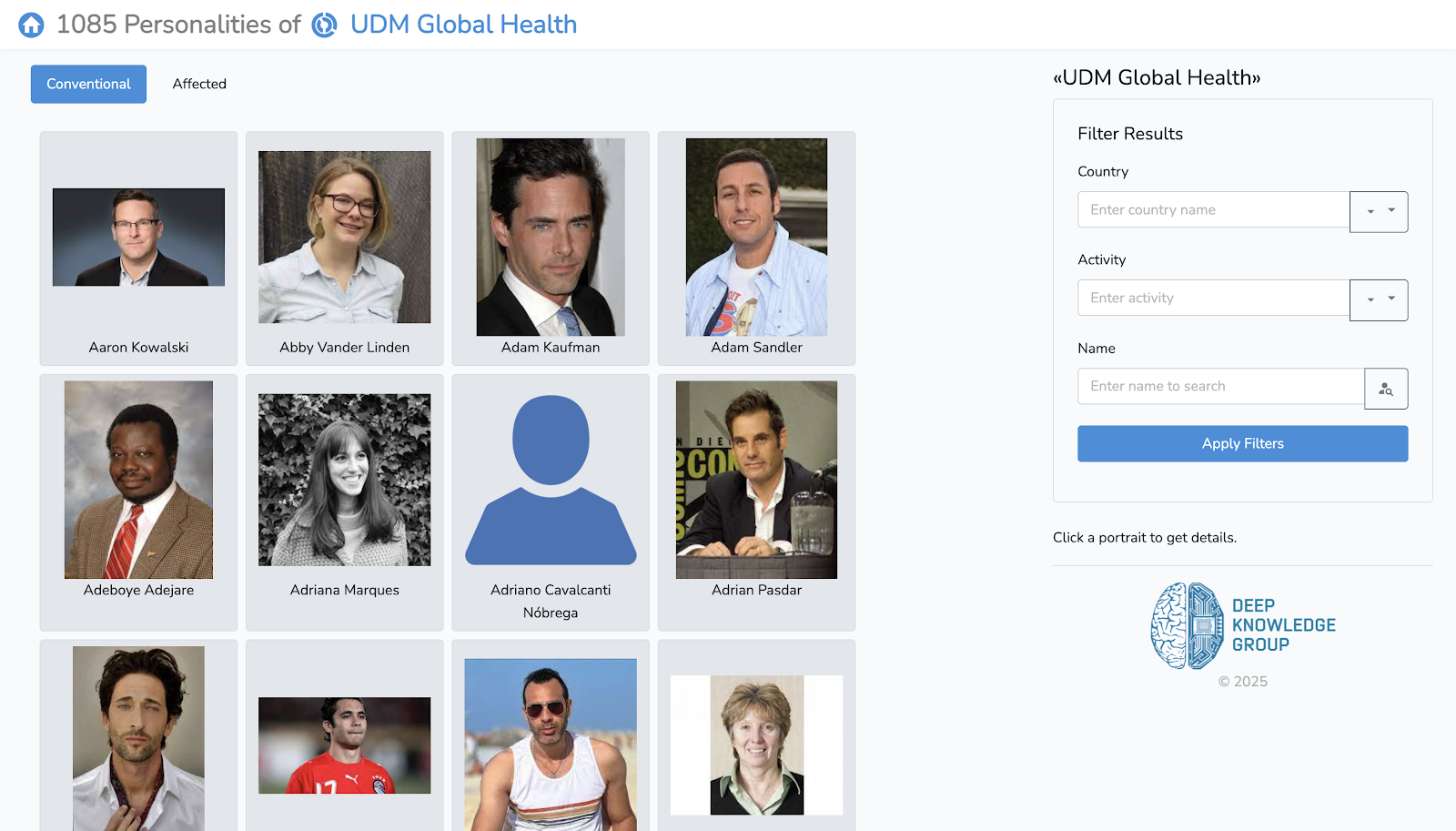The image size is (1456, 831).
Task: Select the placeholder avatar of Adriano Cavalcanti Nóbrega
Action: pyautogui.click(x=551, y=480)
